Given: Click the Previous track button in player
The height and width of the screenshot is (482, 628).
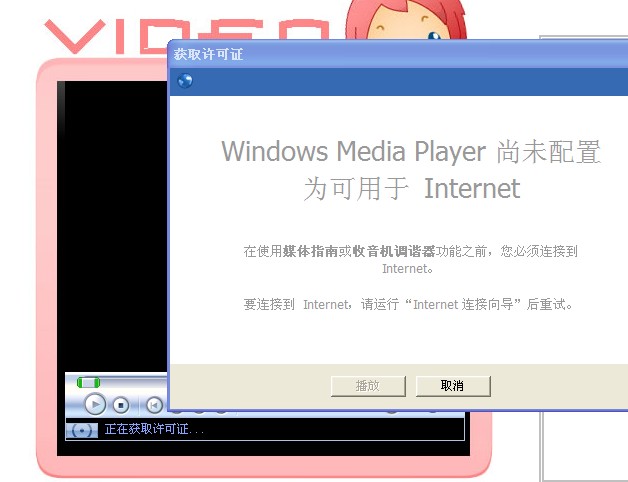Looking at the screenshot, I should pos(154,405).
